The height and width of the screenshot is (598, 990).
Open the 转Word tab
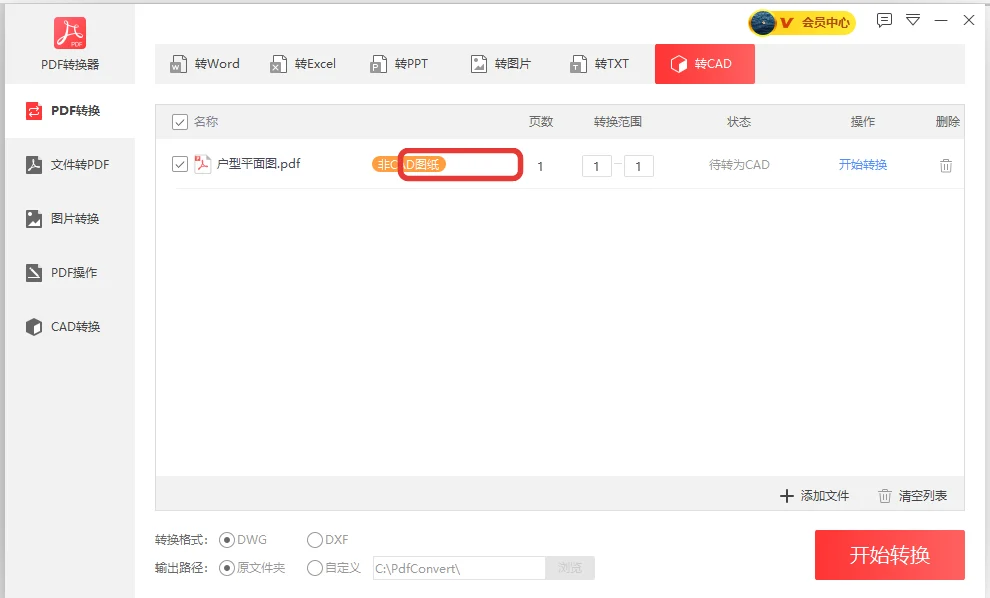pos(205,64)
